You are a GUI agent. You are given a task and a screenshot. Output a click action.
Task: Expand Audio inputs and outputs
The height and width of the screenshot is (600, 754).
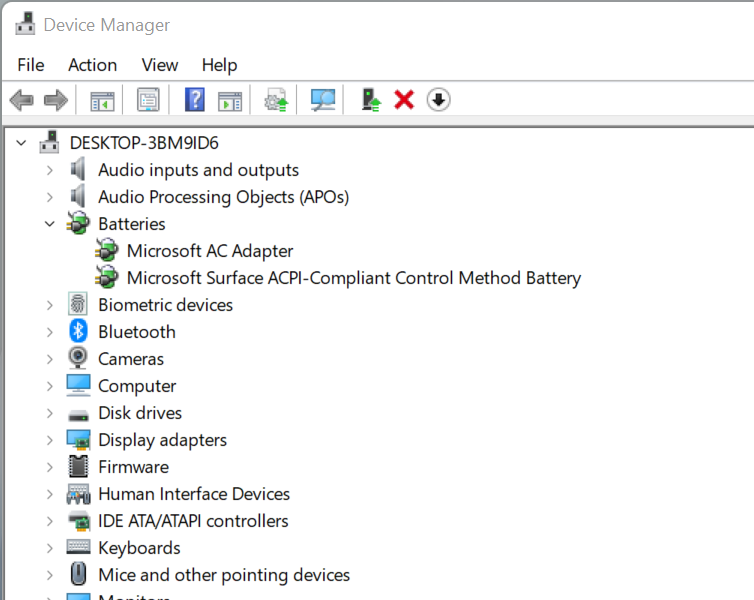point(50,170)
